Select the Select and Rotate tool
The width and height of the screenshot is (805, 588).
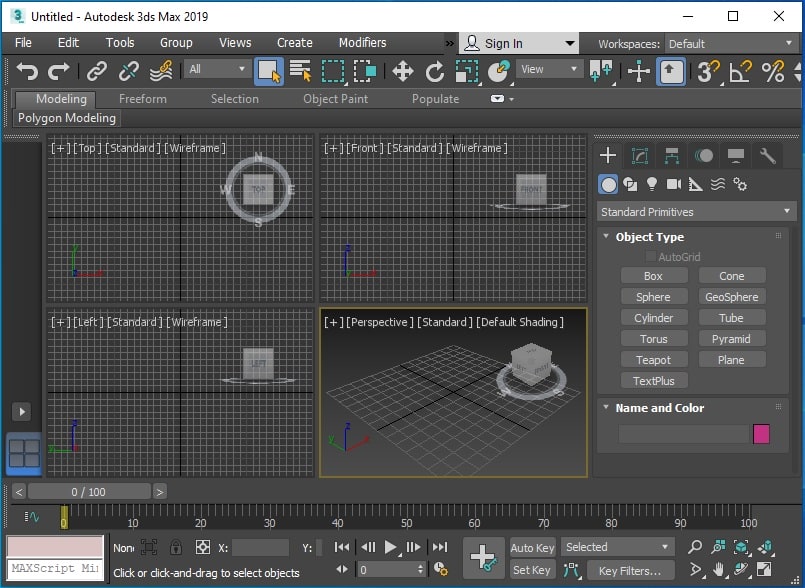pyautogui.click(x=435, y=71)
